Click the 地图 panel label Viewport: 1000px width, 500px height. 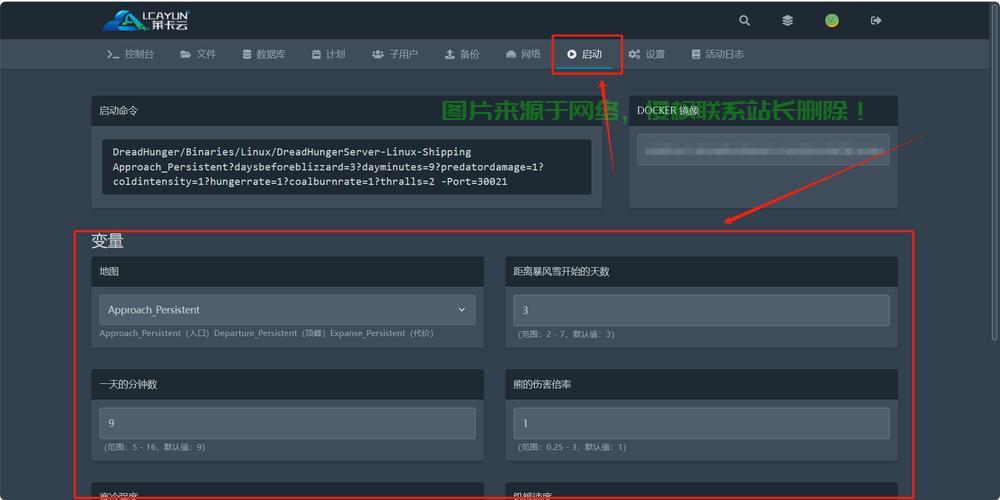point(109,272)
